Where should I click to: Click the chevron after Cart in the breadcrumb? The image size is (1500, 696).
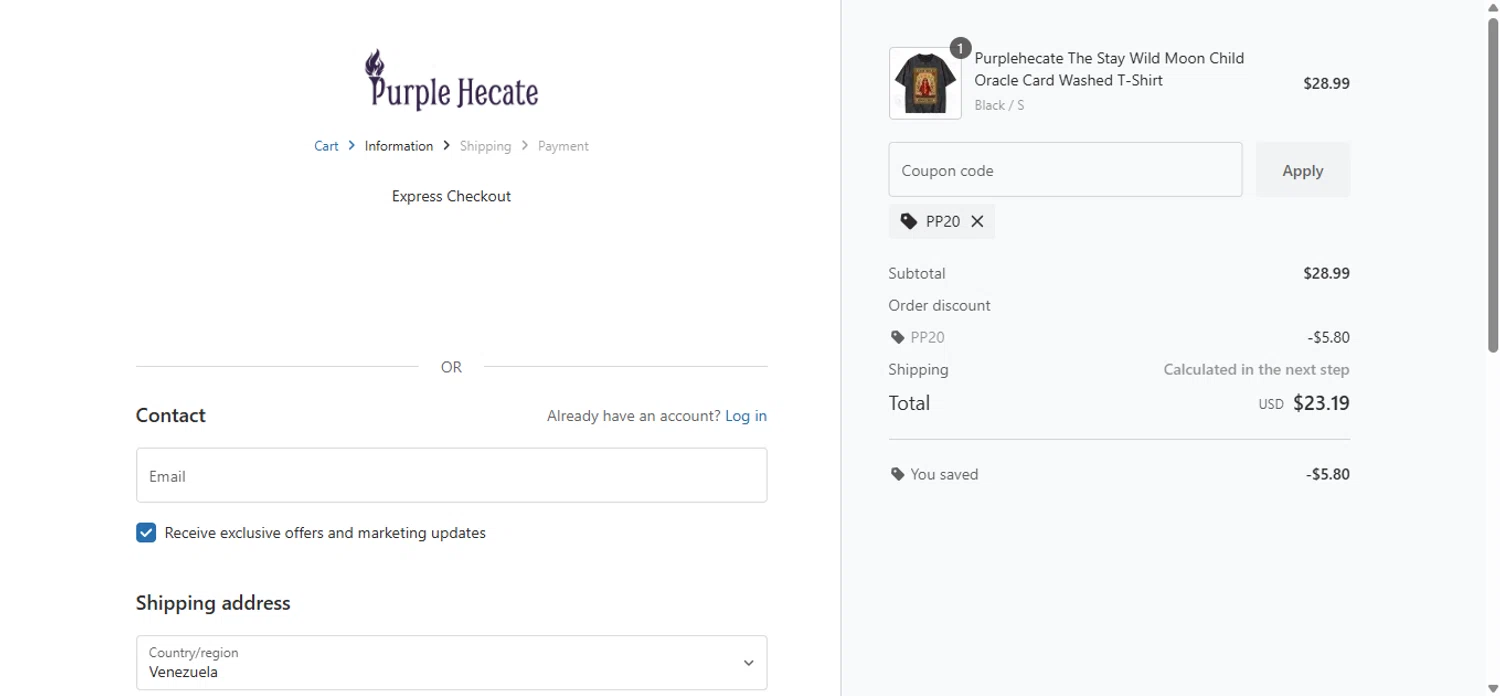point(352,146)
